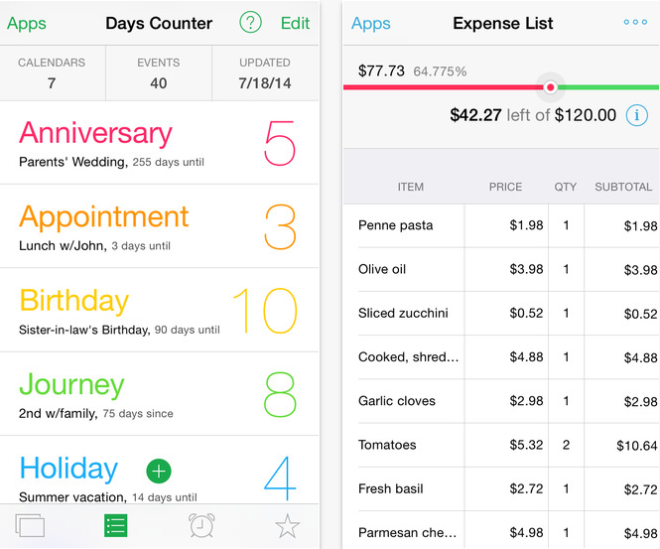Click the blue info icon beside $120.00

(636, 115)
